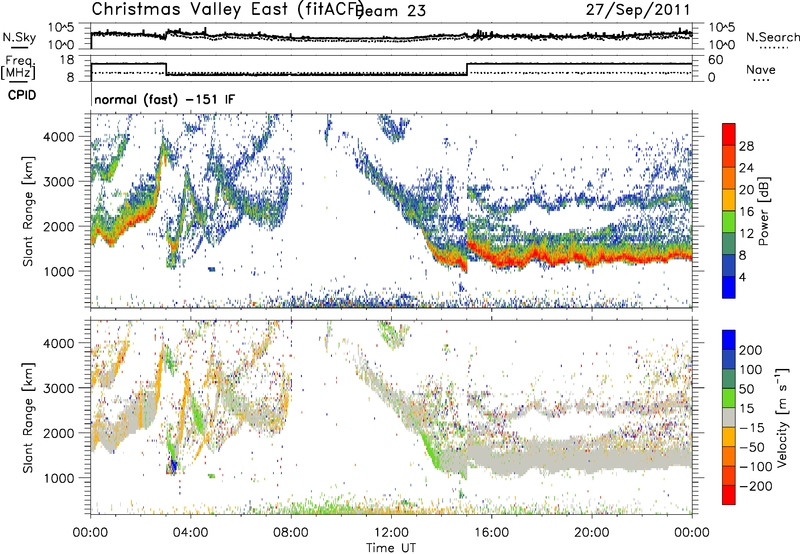Click the left noise axis value '10^5'

(61, 28)
